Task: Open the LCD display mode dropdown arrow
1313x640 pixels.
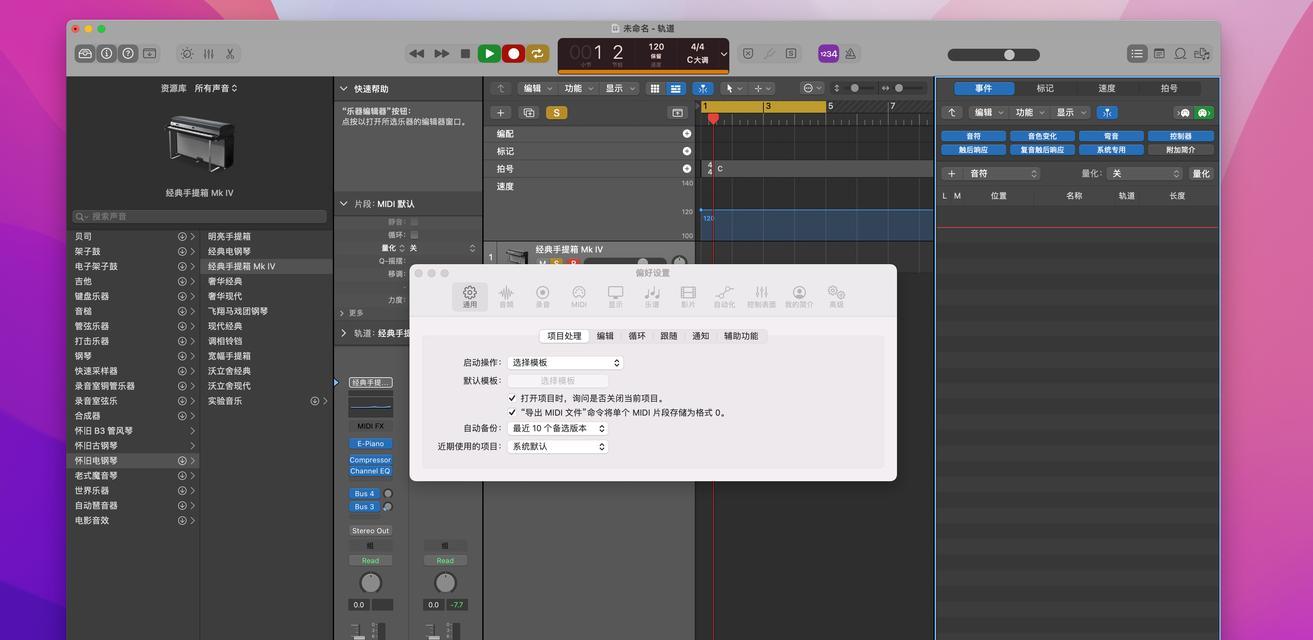Action: pyautogui.click(x=724, y=54)
